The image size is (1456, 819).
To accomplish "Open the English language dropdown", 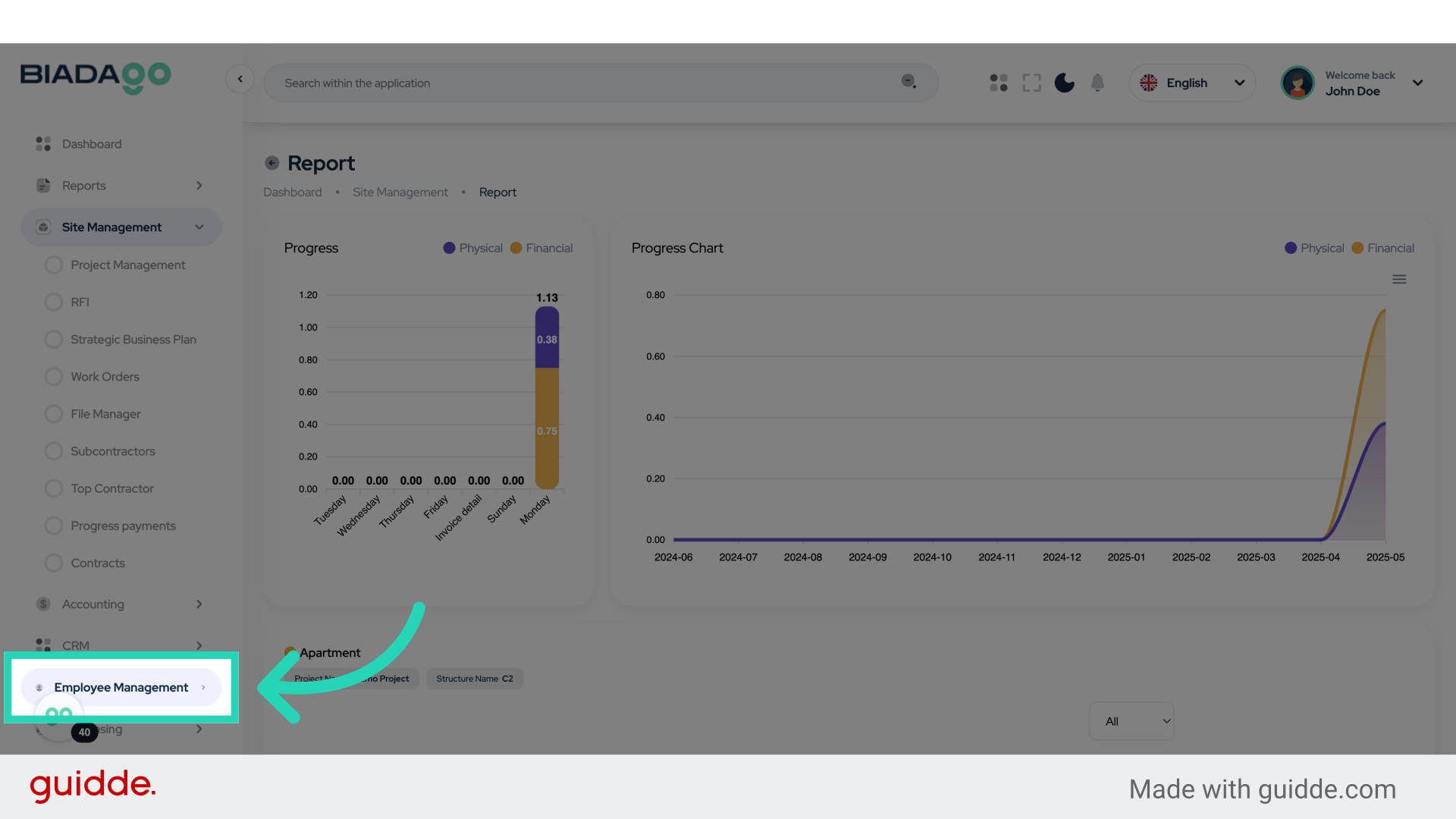I will coord(1192,83).
